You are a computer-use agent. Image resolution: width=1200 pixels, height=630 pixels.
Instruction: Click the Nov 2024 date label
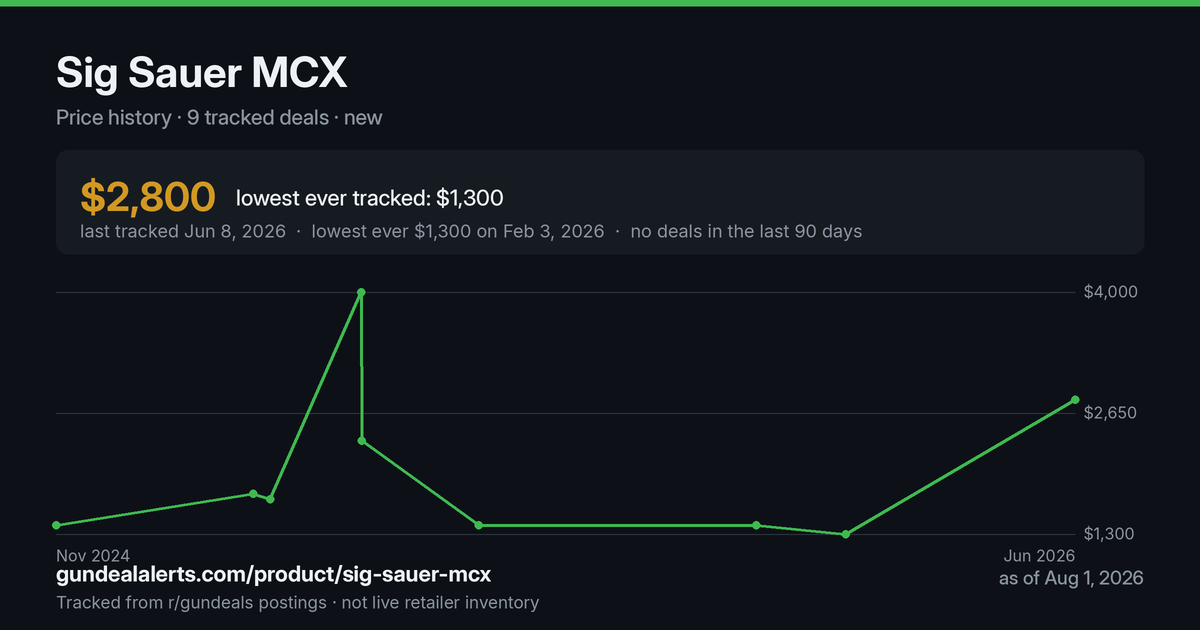(x=93, y=555)
